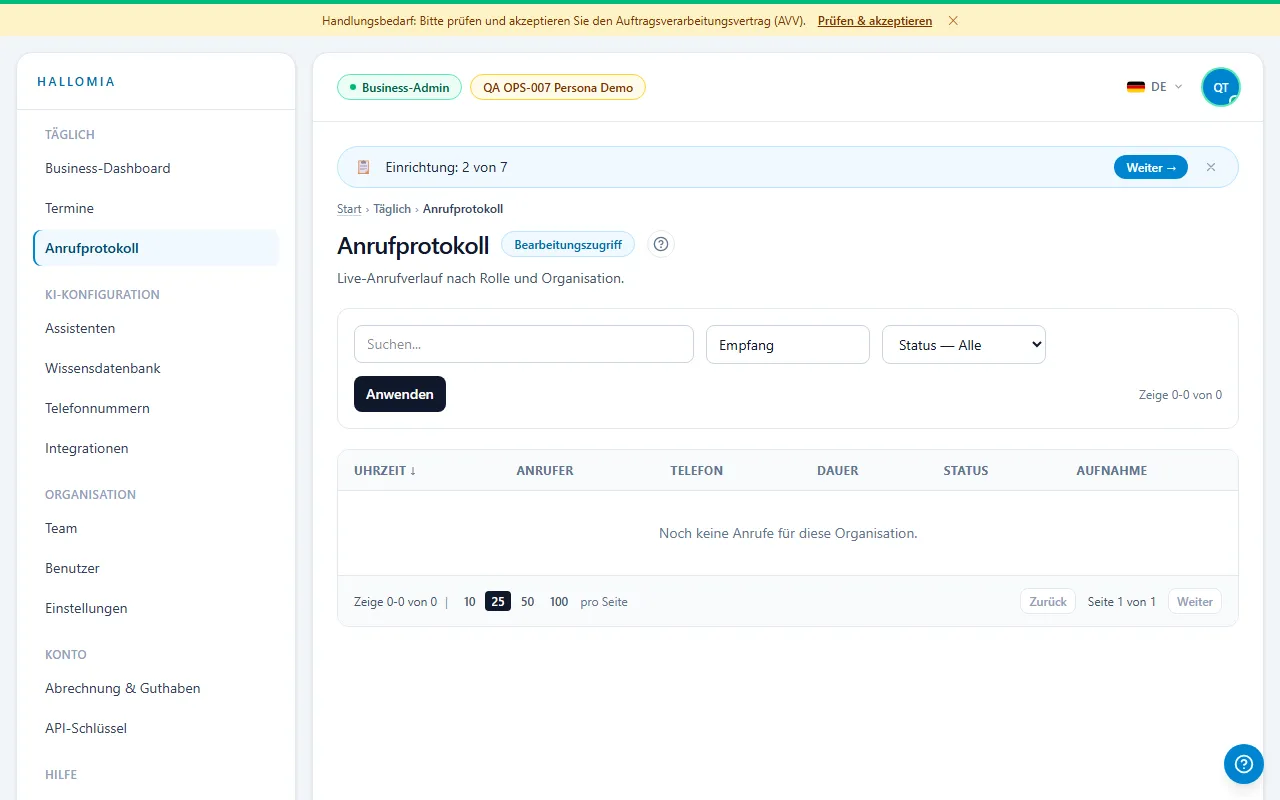This screenshot has height=800, width=1280.
Task: Open the floating blue help button
Action: (x=1243, y=764)
